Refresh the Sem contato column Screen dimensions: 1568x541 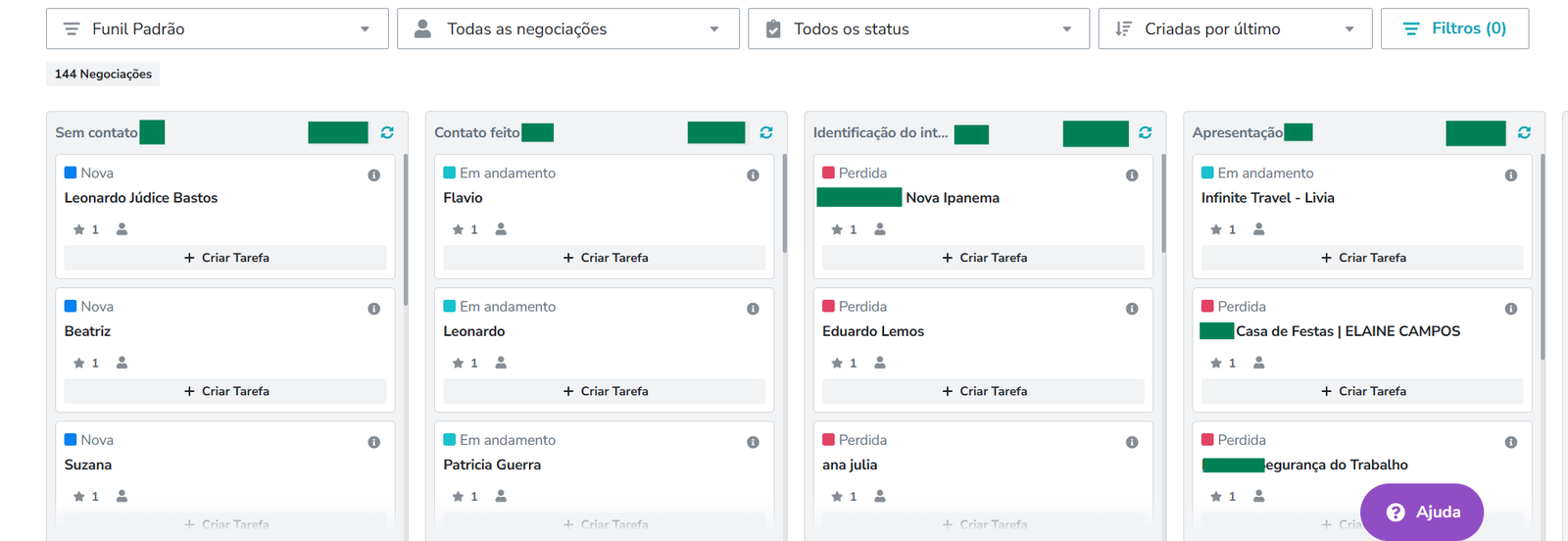[x=387, y=132]
